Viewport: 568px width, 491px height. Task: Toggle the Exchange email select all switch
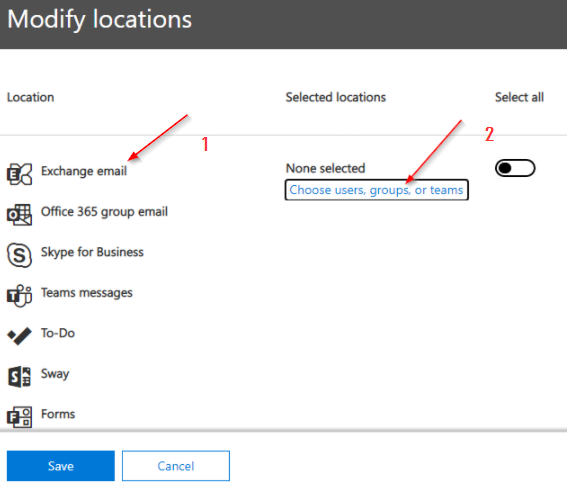pyautogui.click(x=515, y=168)
